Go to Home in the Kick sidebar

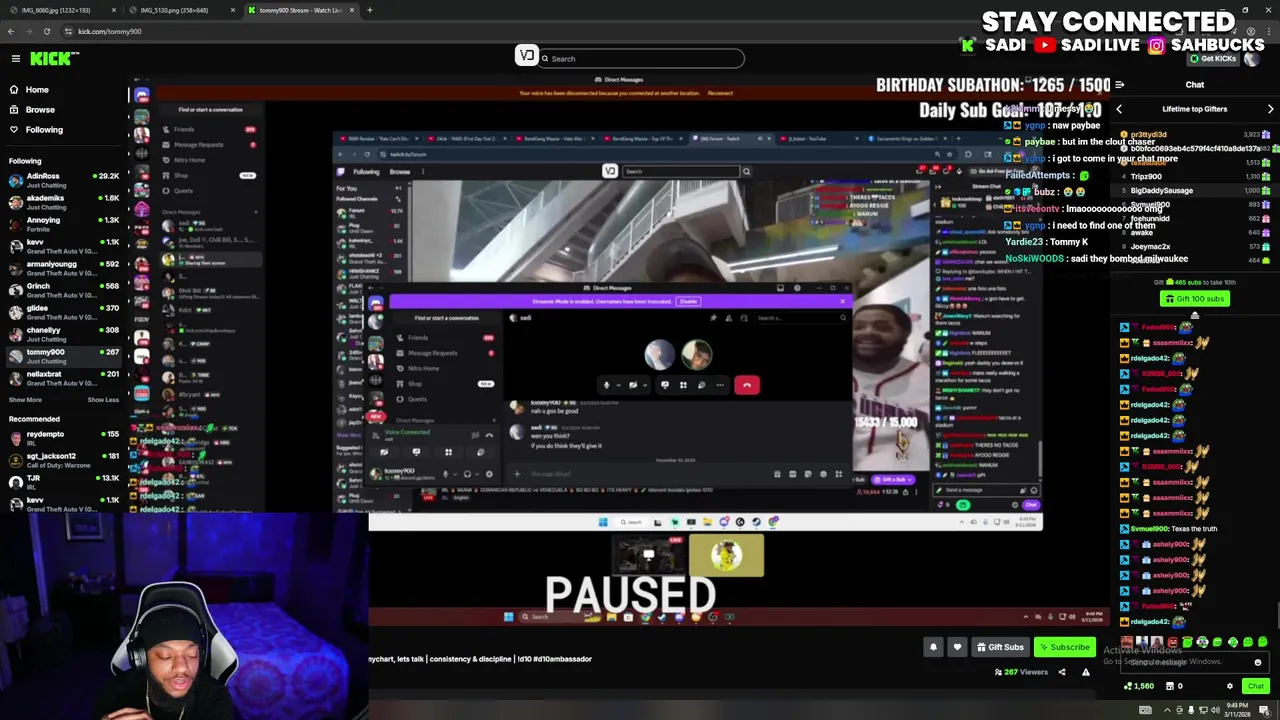coord(37,90)
